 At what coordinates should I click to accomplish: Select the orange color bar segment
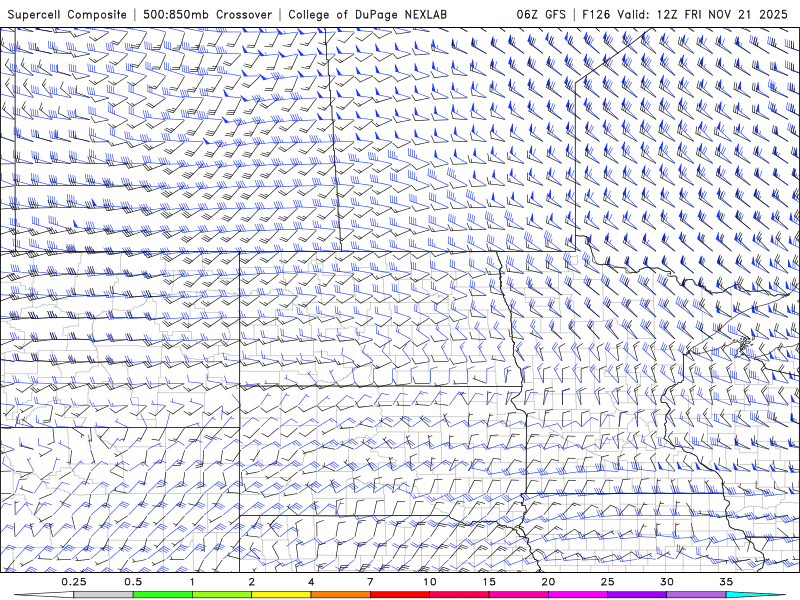(x=340, y=595)
